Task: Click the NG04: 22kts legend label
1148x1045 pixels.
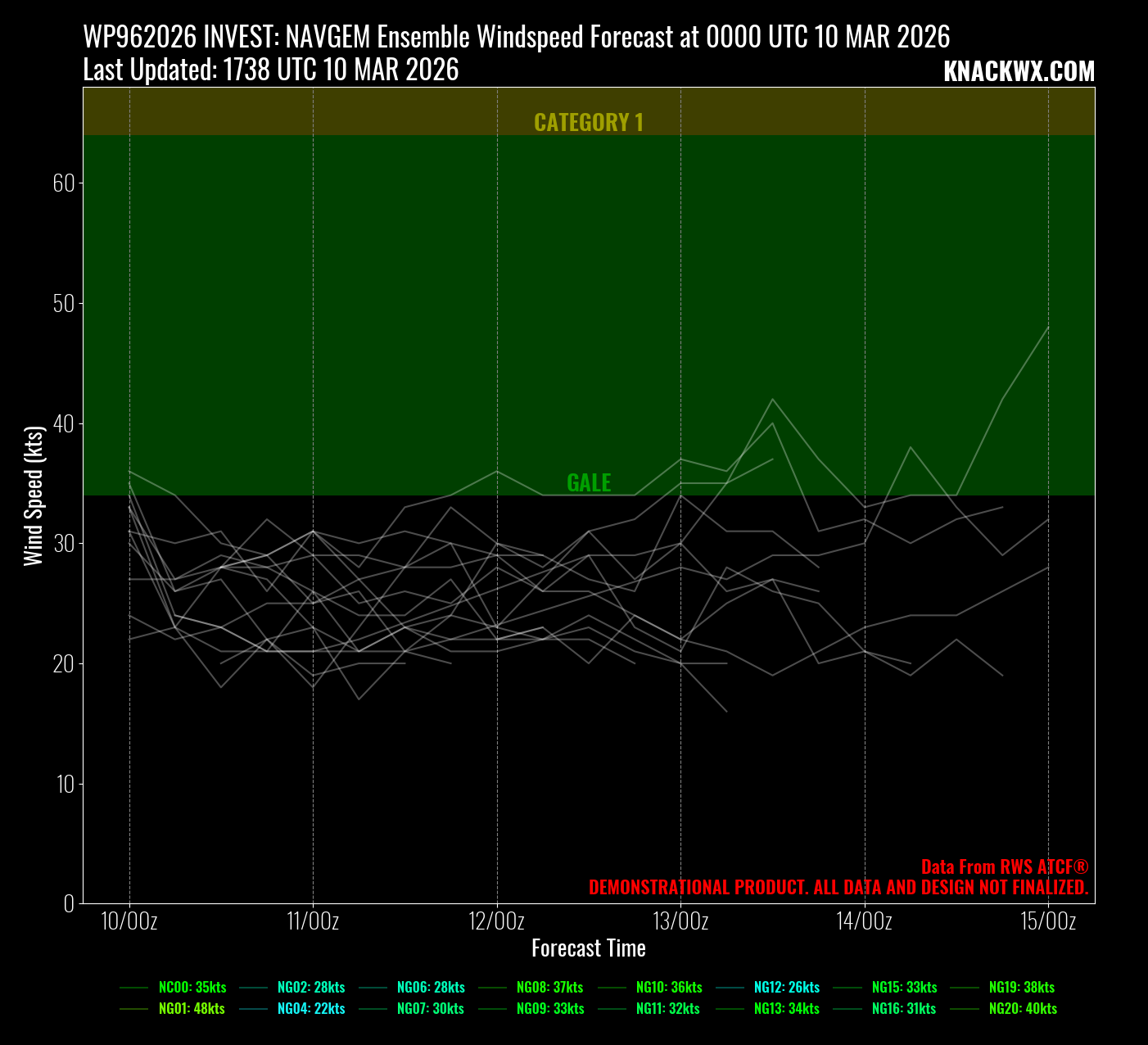Action: (x=311, y=1009)
